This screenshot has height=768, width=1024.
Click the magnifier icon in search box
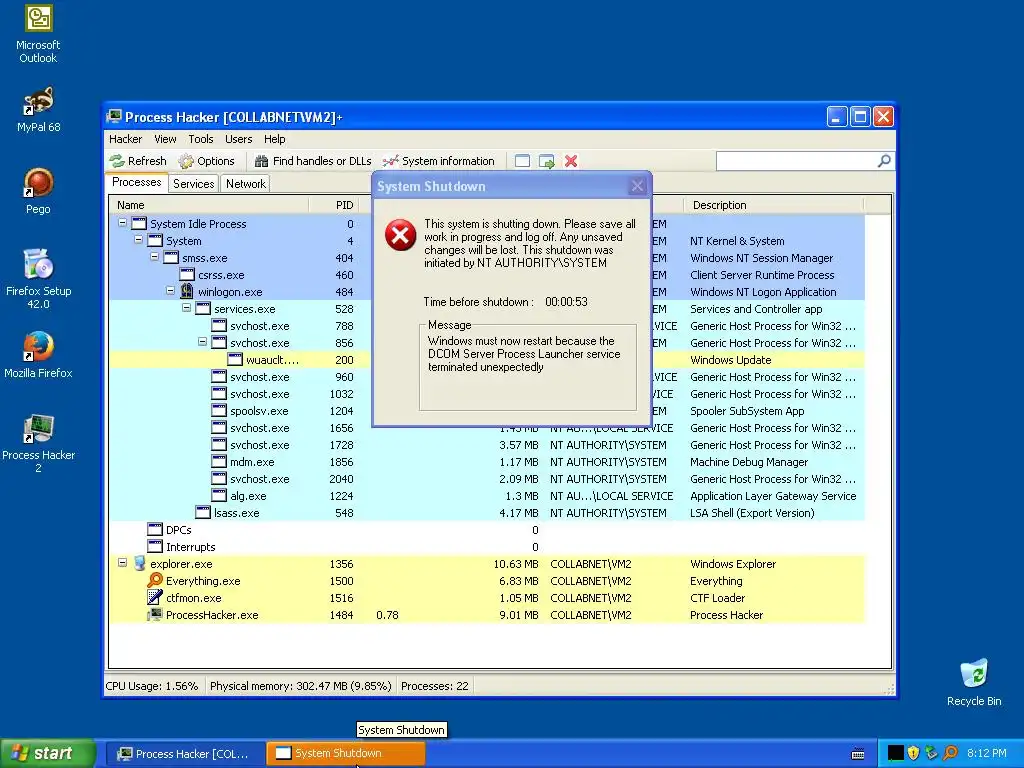[x=884, y=161]
